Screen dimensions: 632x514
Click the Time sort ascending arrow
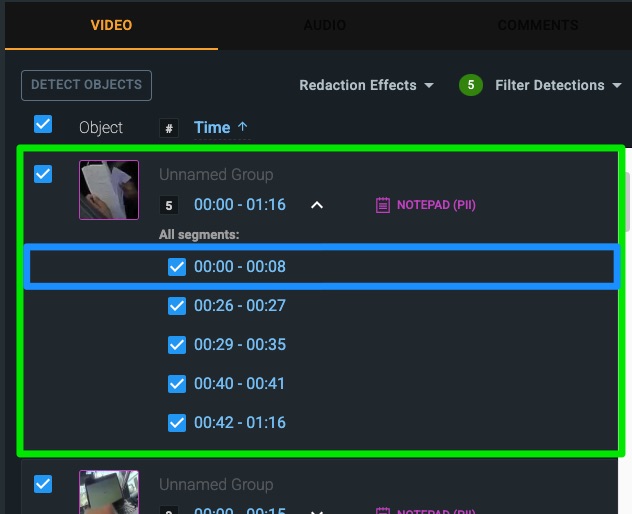tap(243, 127)
